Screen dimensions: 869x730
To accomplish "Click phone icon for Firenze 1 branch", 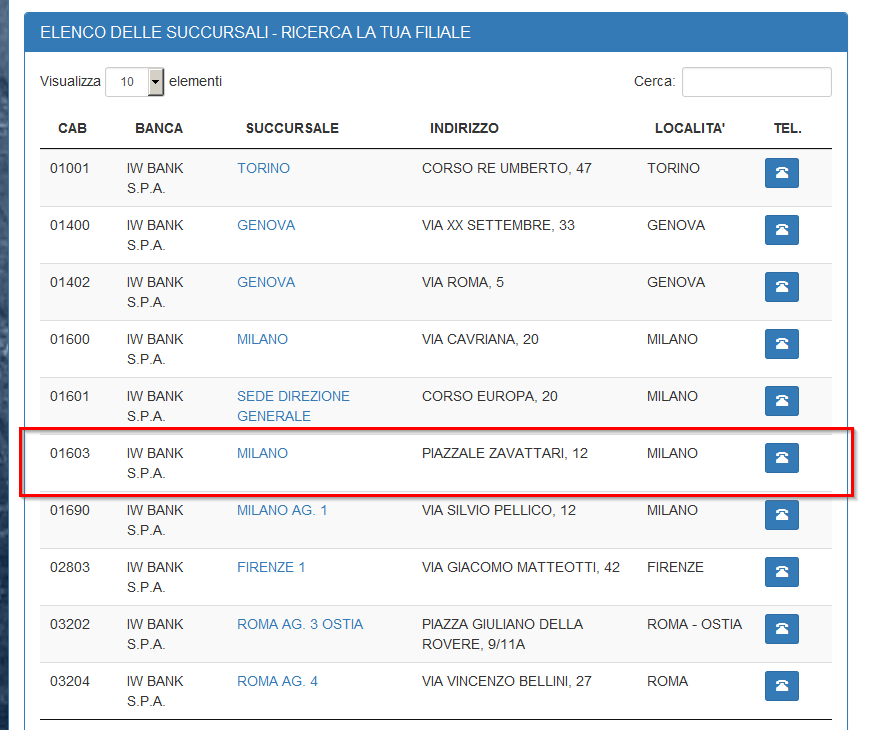I will pos(781,572).
